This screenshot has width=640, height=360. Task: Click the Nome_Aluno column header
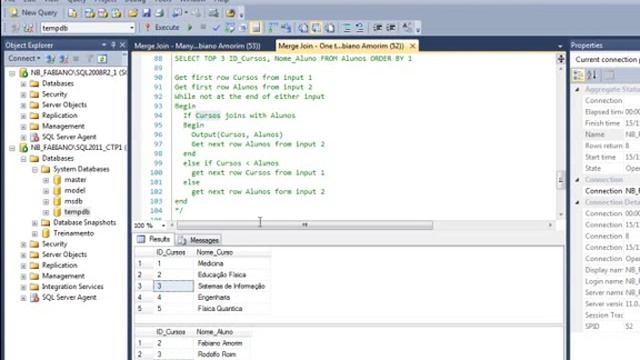point(215,332)
